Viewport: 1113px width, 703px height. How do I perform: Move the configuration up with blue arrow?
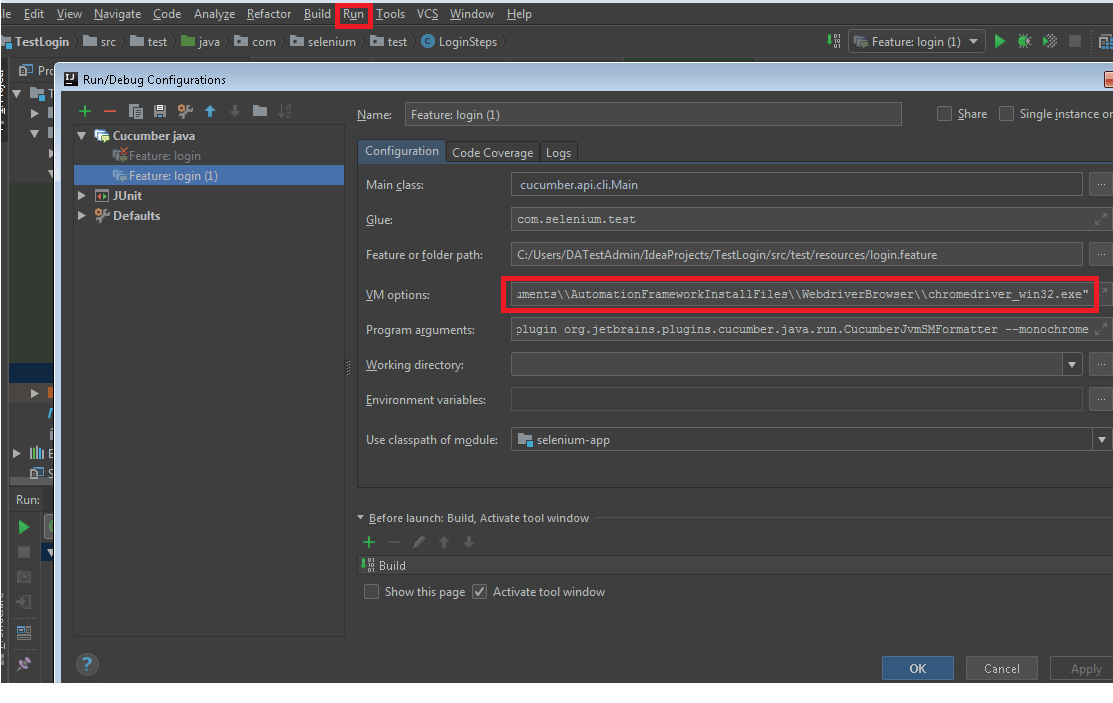point(210,111)
